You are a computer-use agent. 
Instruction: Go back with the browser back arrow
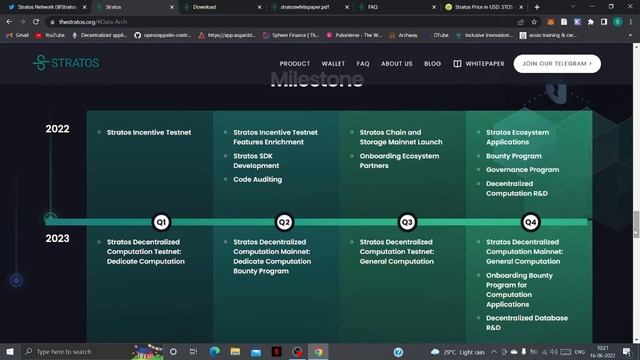(9, 22)
